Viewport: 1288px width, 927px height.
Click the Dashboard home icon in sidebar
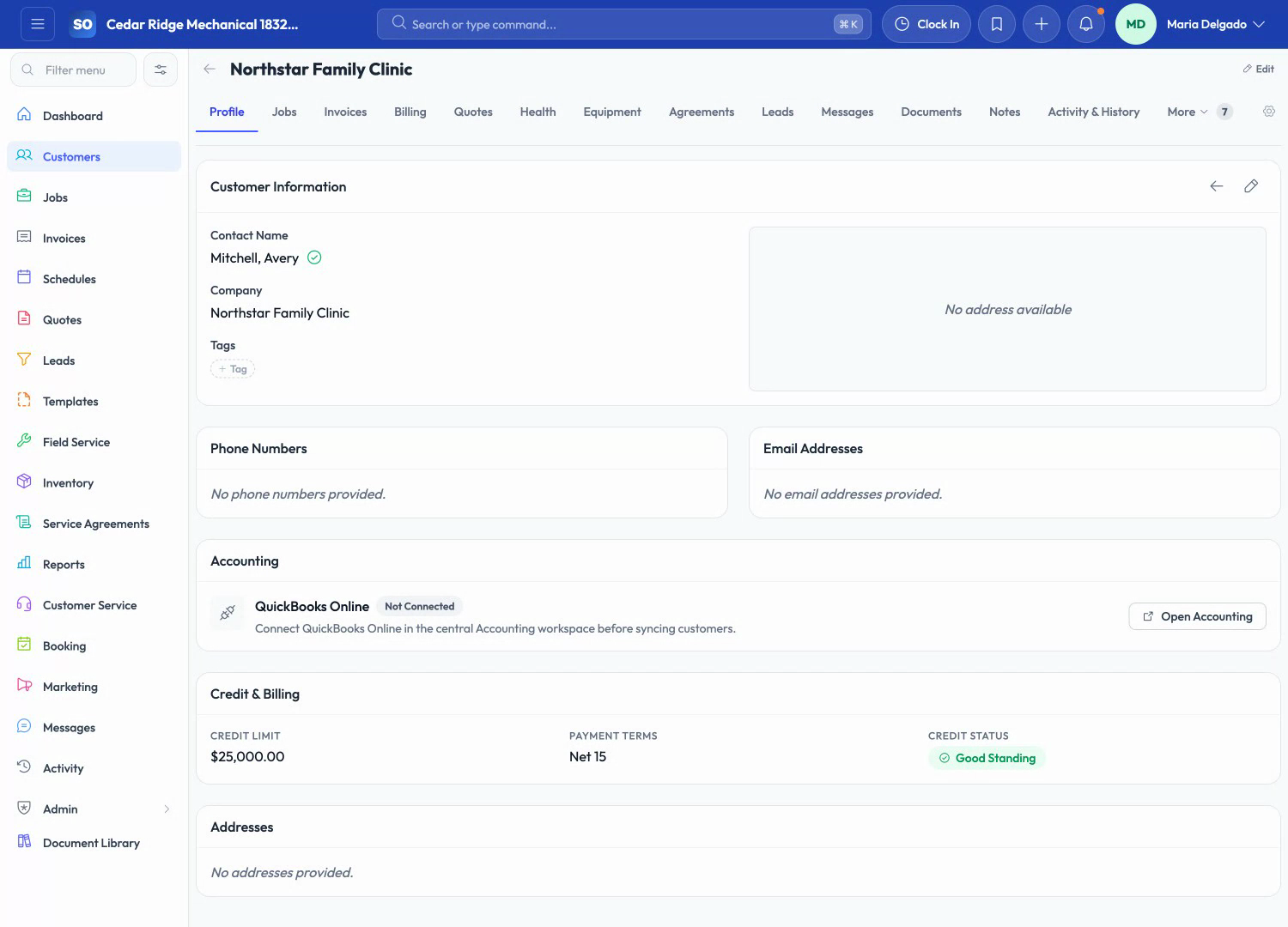coord(24,115)
